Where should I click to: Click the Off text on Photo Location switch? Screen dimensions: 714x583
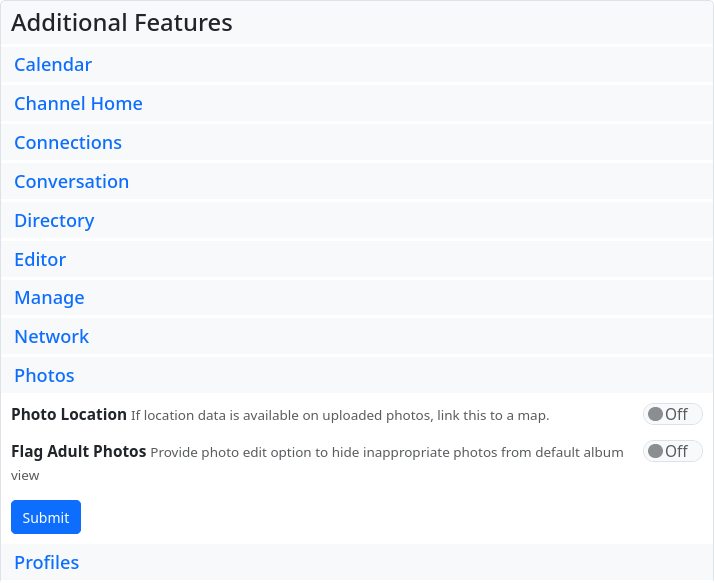(677, 414)
